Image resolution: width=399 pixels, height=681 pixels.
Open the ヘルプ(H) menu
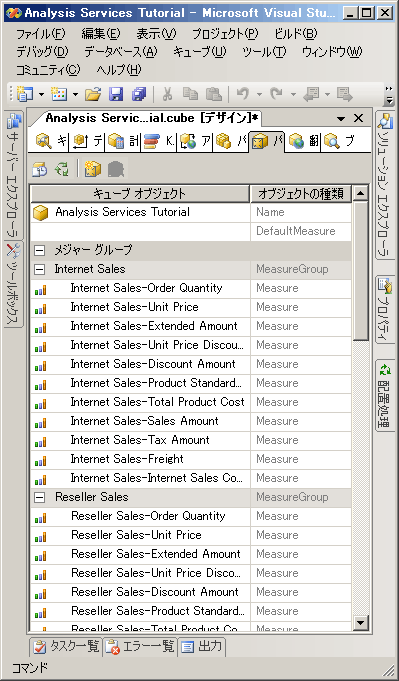[119, 70]
